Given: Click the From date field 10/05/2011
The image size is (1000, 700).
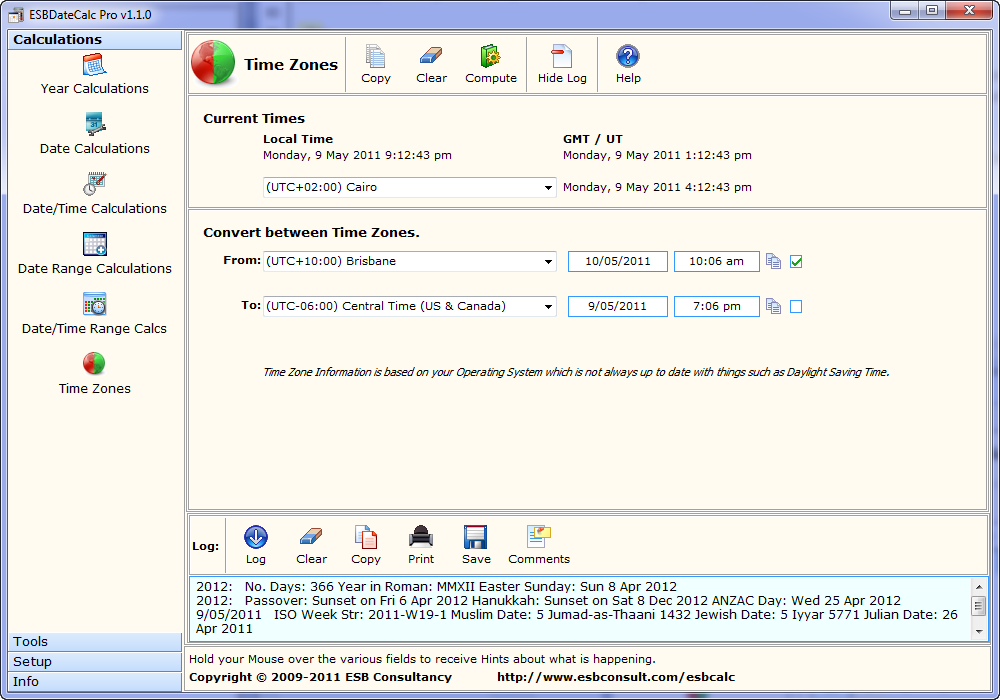Looking at the screenshot, I should [x=617, y=261].
